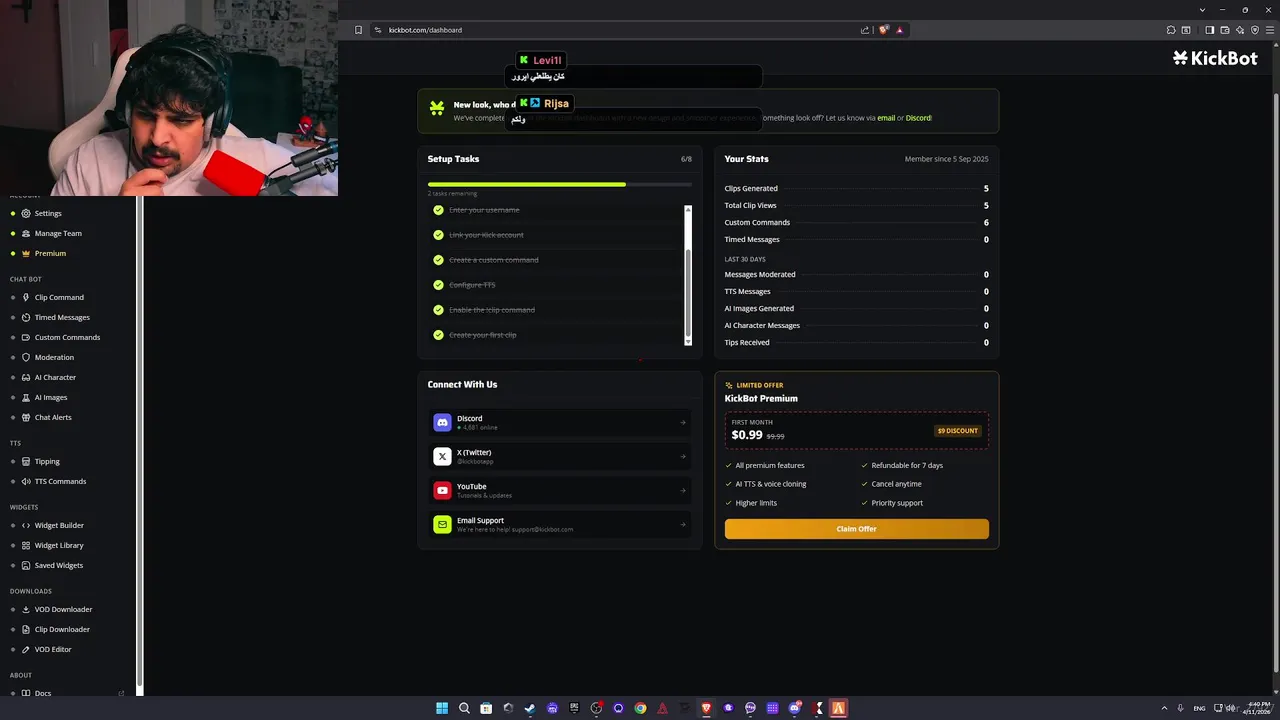Open Chat Alerts icon
Screen dimensions: 1280x720
tap(26, 417)
